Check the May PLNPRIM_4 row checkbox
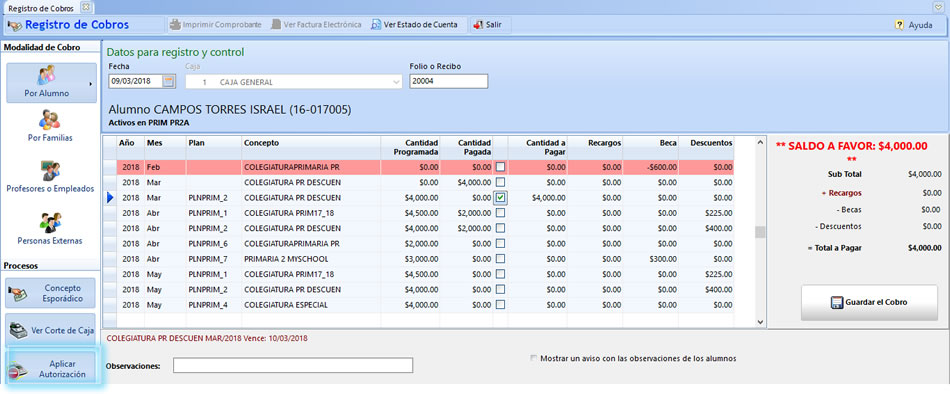This screenshot has height=394, width=950. [x=500, y=304]
